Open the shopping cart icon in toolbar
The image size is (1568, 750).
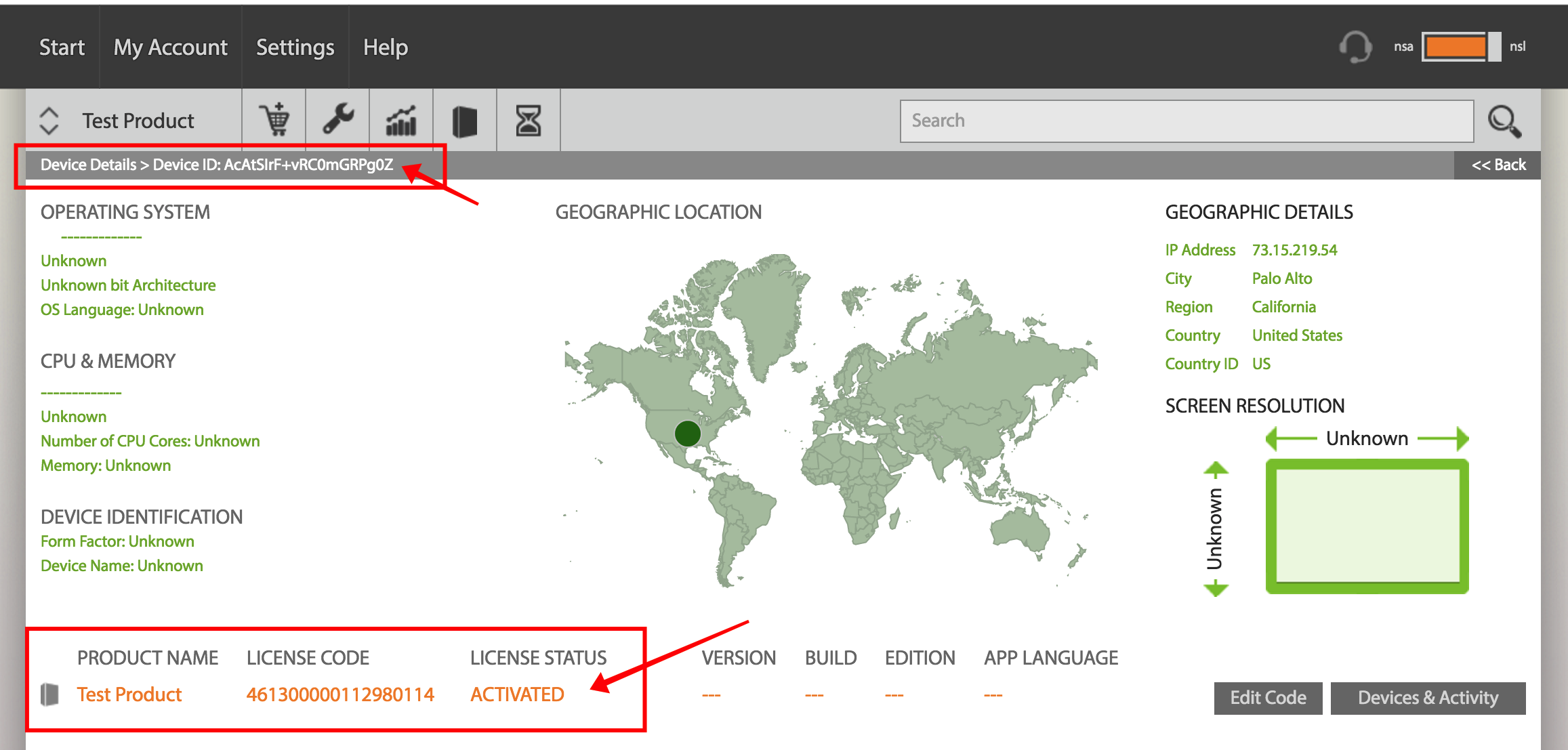point(274,121)
